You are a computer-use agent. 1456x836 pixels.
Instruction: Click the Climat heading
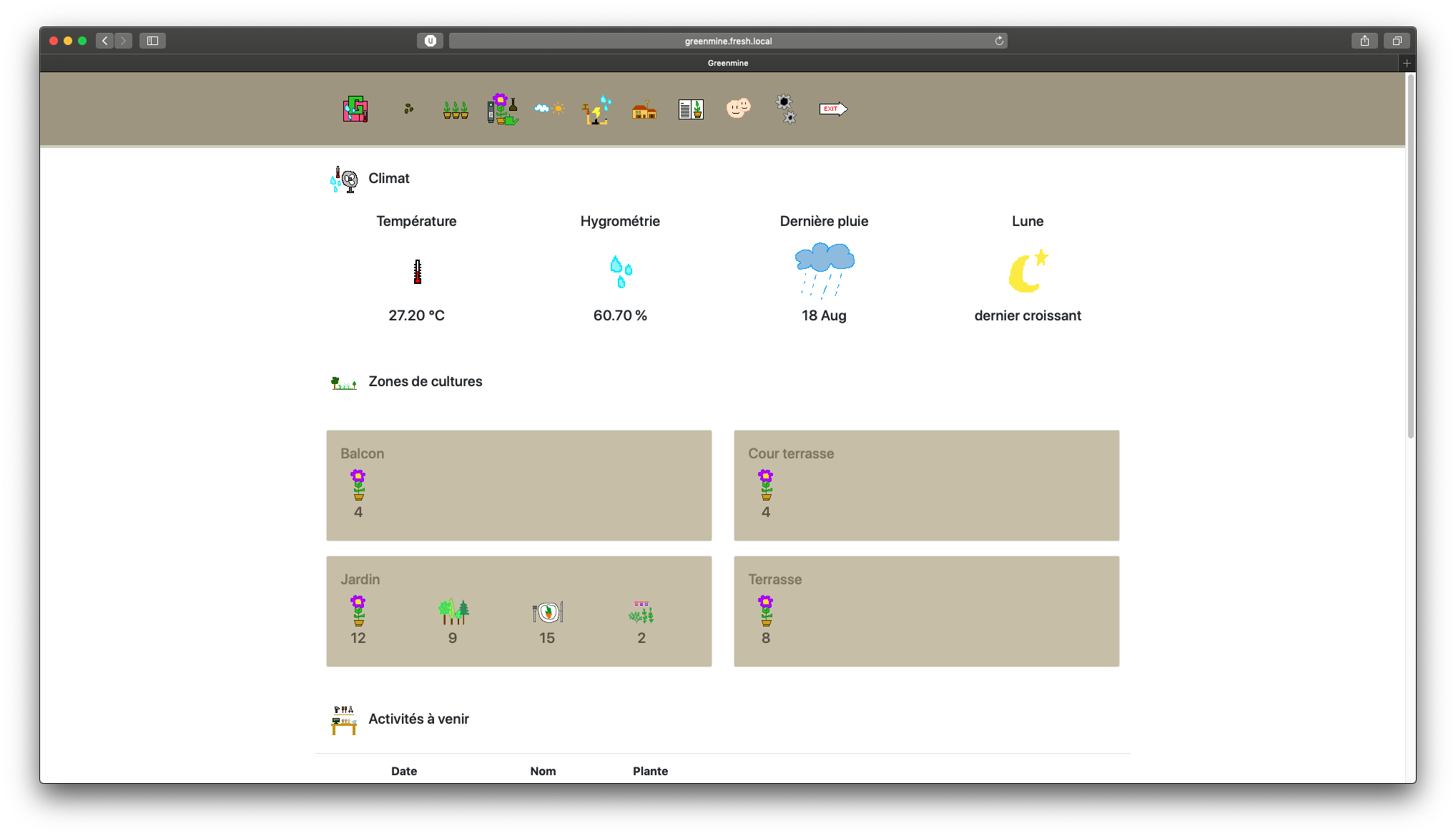pyautogui.click(x=389, y=178)
